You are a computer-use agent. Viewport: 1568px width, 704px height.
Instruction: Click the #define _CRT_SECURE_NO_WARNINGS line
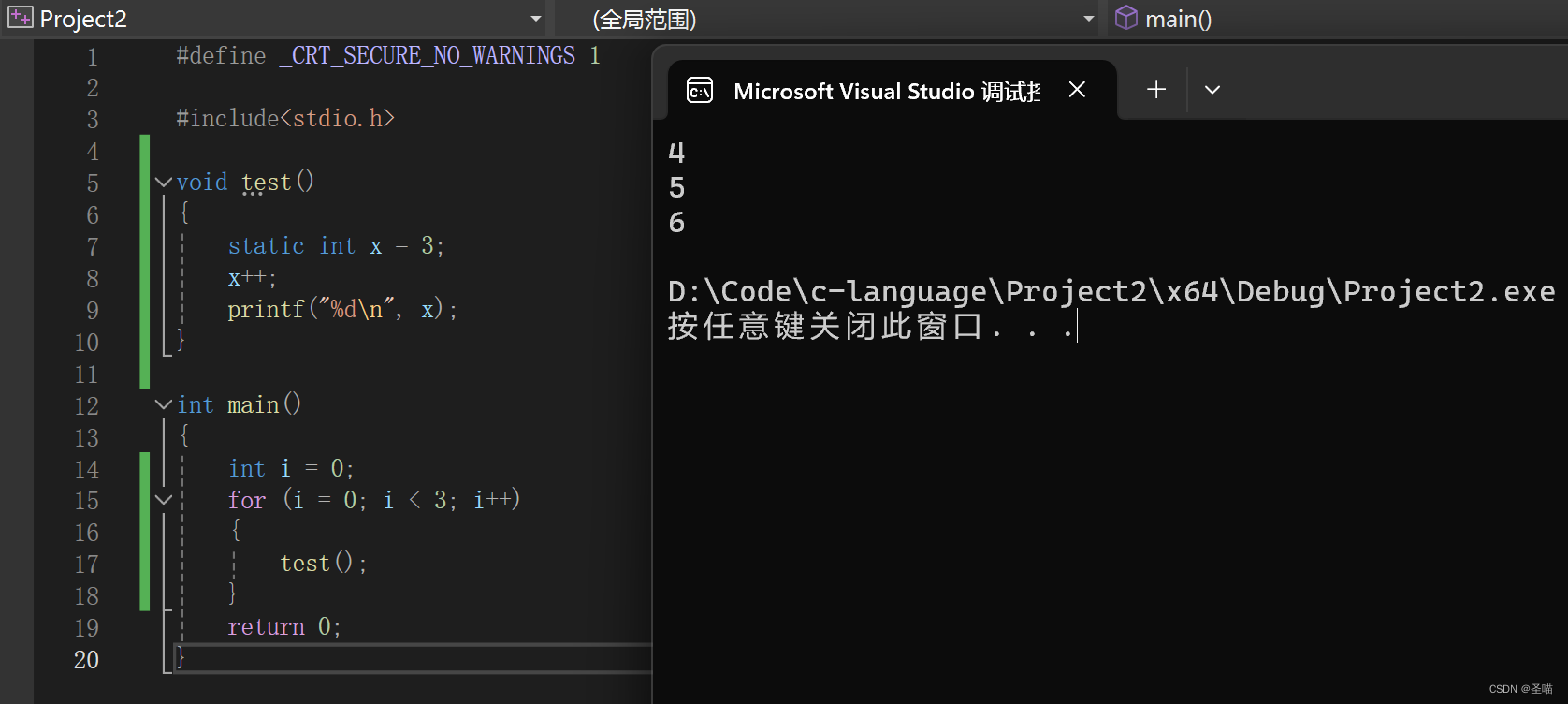tap(388, 56)
